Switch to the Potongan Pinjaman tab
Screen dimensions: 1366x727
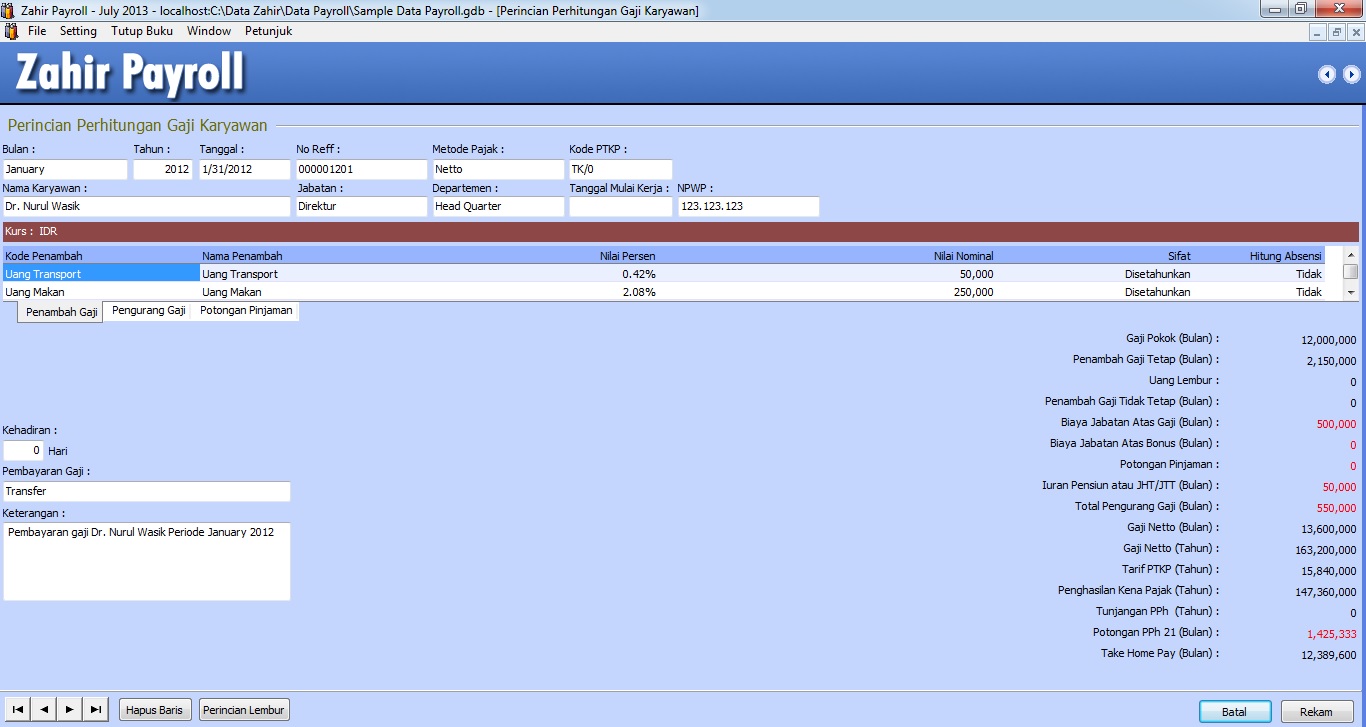tap(246, 311)
